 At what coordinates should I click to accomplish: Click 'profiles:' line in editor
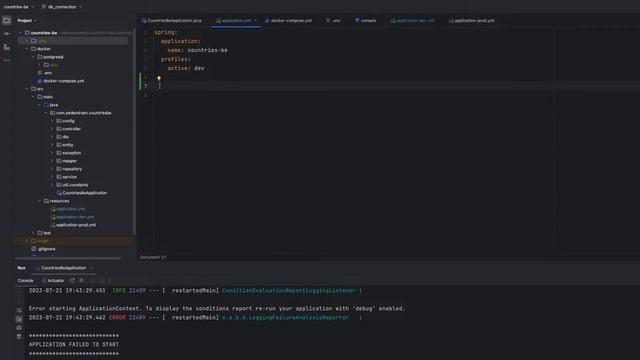click(176, 59)
